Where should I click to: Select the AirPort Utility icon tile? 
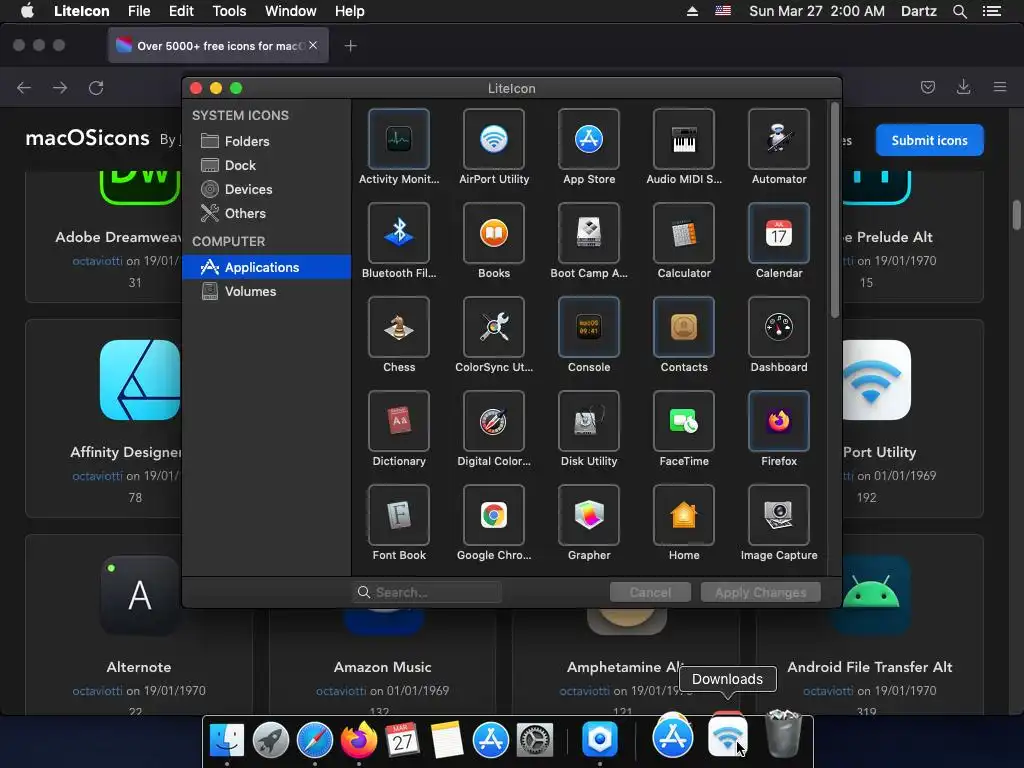494,139
